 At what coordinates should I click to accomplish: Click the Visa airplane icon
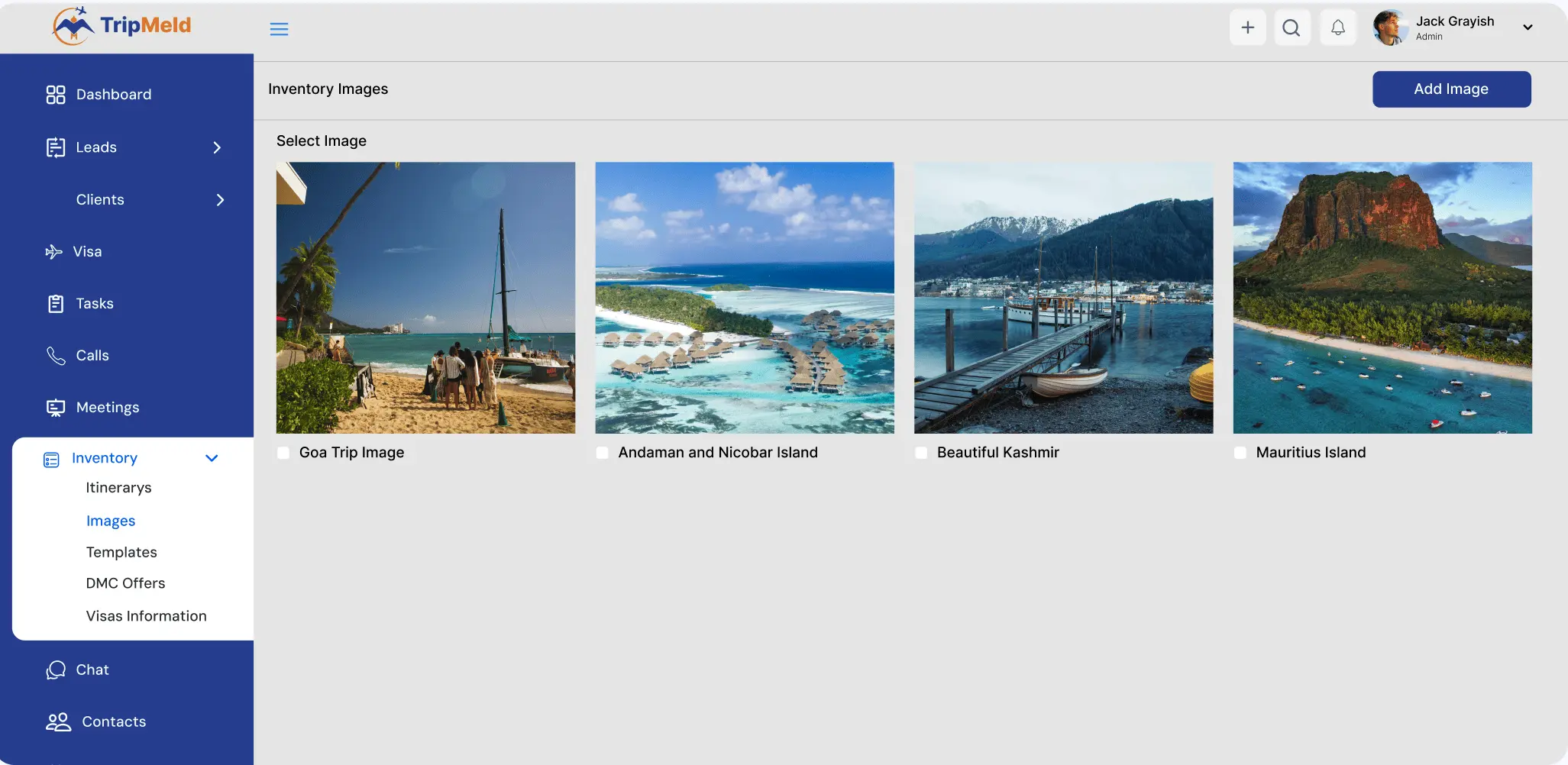point(53,252)
